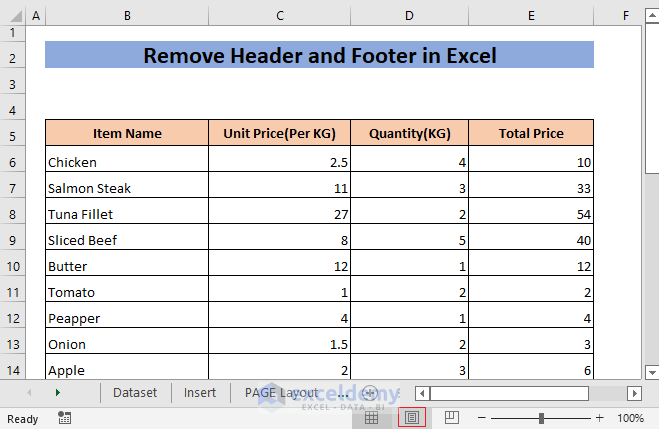Screen dimensions: 659x429
Task: Select Salmon Steak total price 33 cell
Action: 531,185
